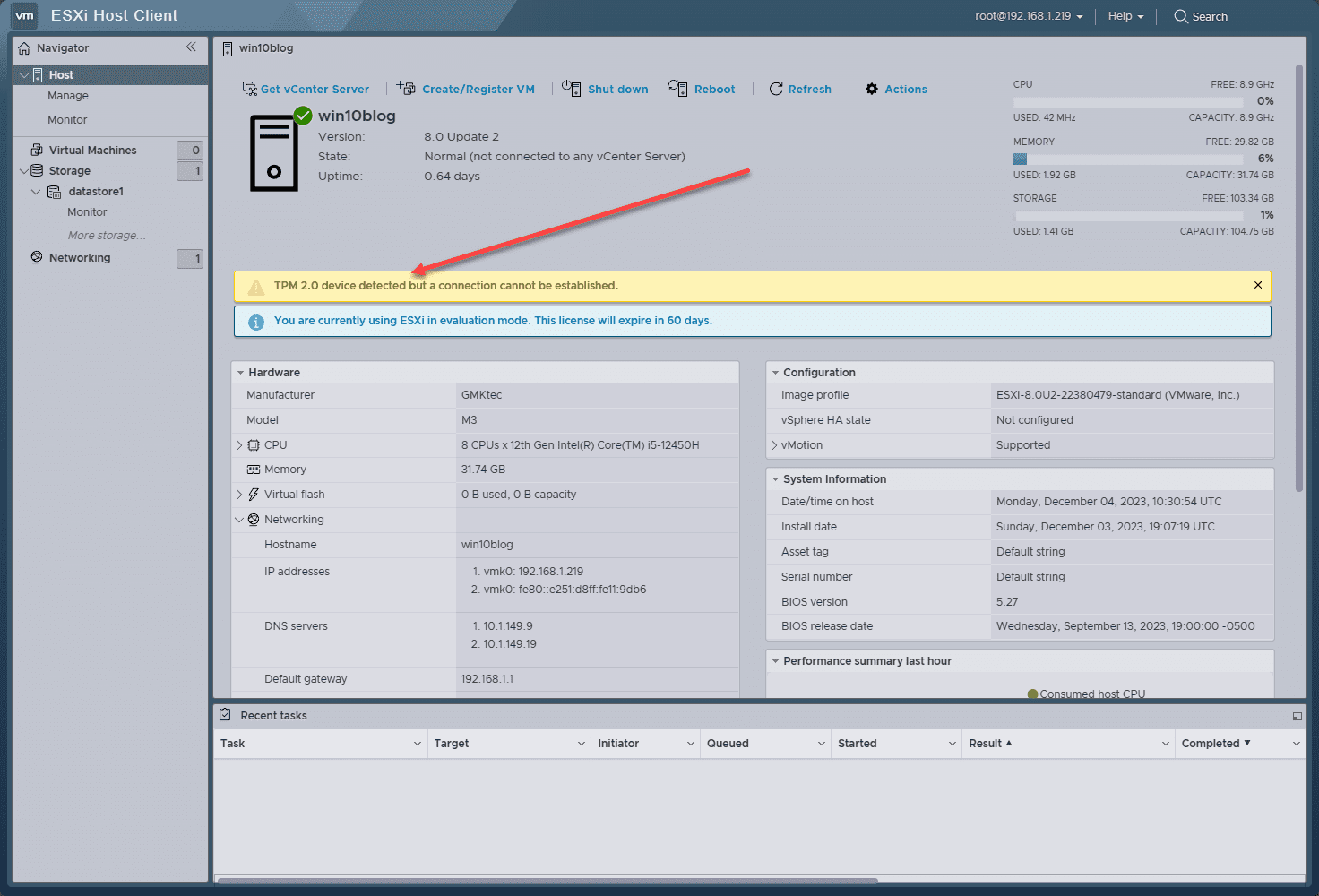Image resolution: width=1319 pixels, height=896 pixels.
Task: Click the Reboot toolbar icon
Action: click(678, 88)
